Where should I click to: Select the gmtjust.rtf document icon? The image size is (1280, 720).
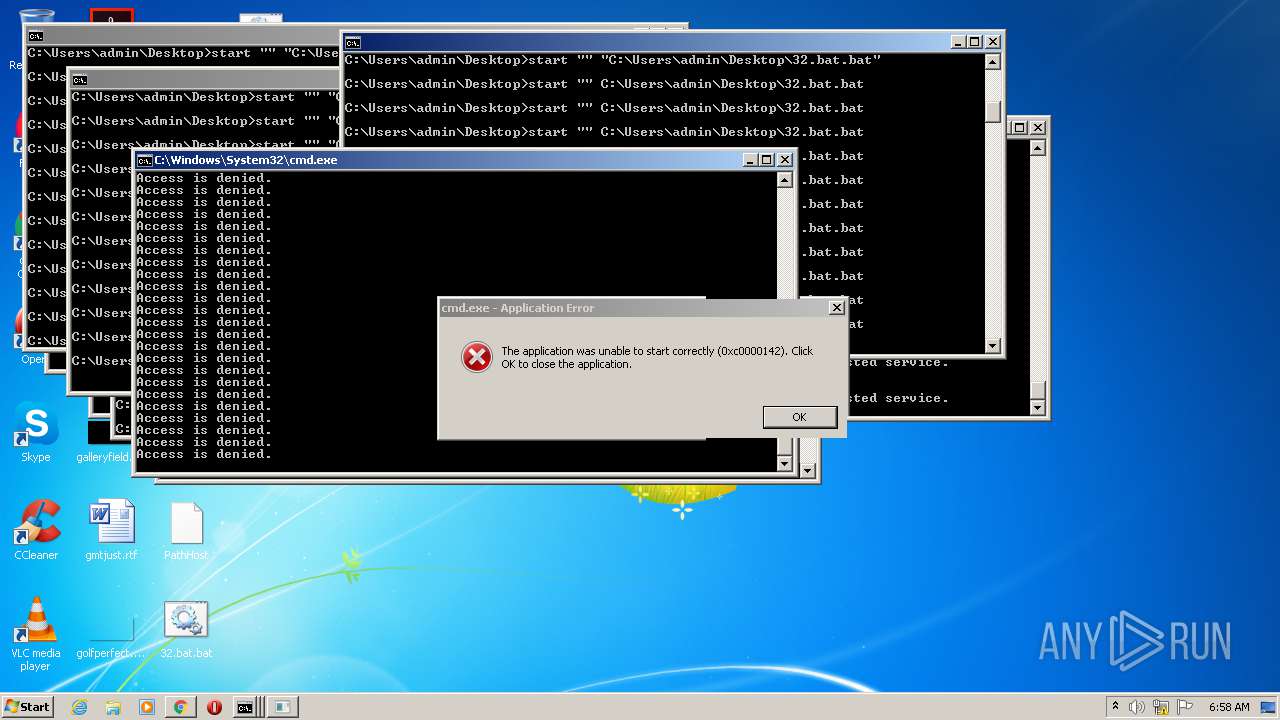(x=111, y=530)
